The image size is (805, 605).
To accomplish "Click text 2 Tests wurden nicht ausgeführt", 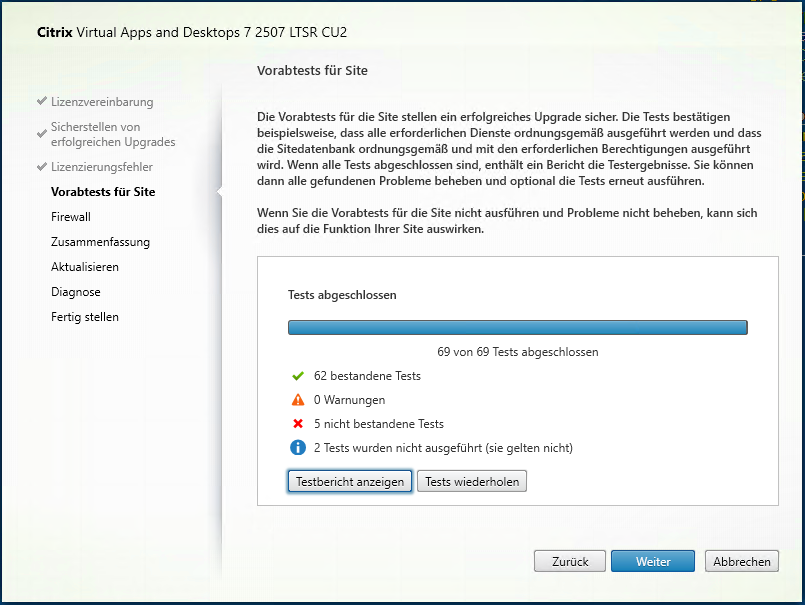I will [443, 448].
